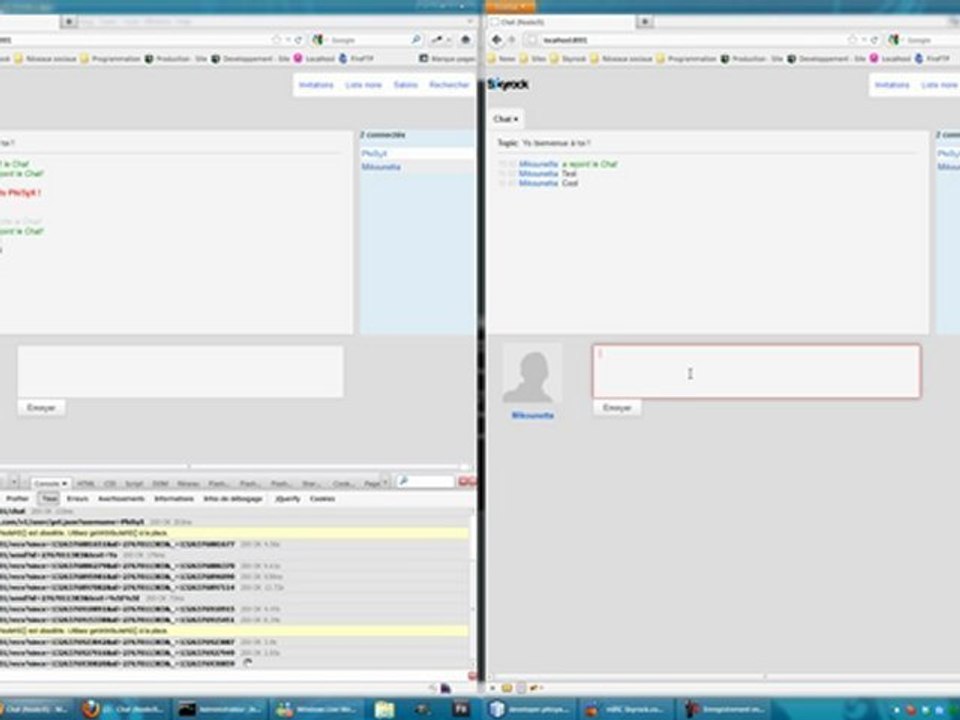Switch to the HTML tab in Firebug

pos(86,484)
